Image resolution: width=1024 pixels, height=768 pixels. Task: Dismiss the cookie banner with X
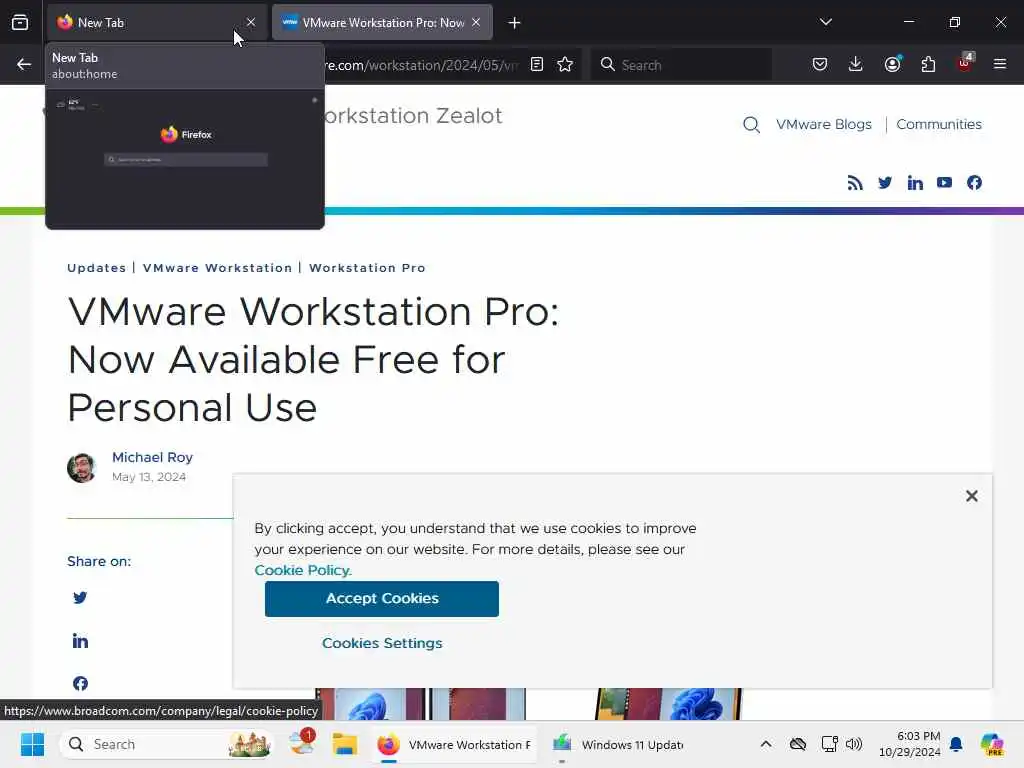pyautogui.click(x=972, y=496)
